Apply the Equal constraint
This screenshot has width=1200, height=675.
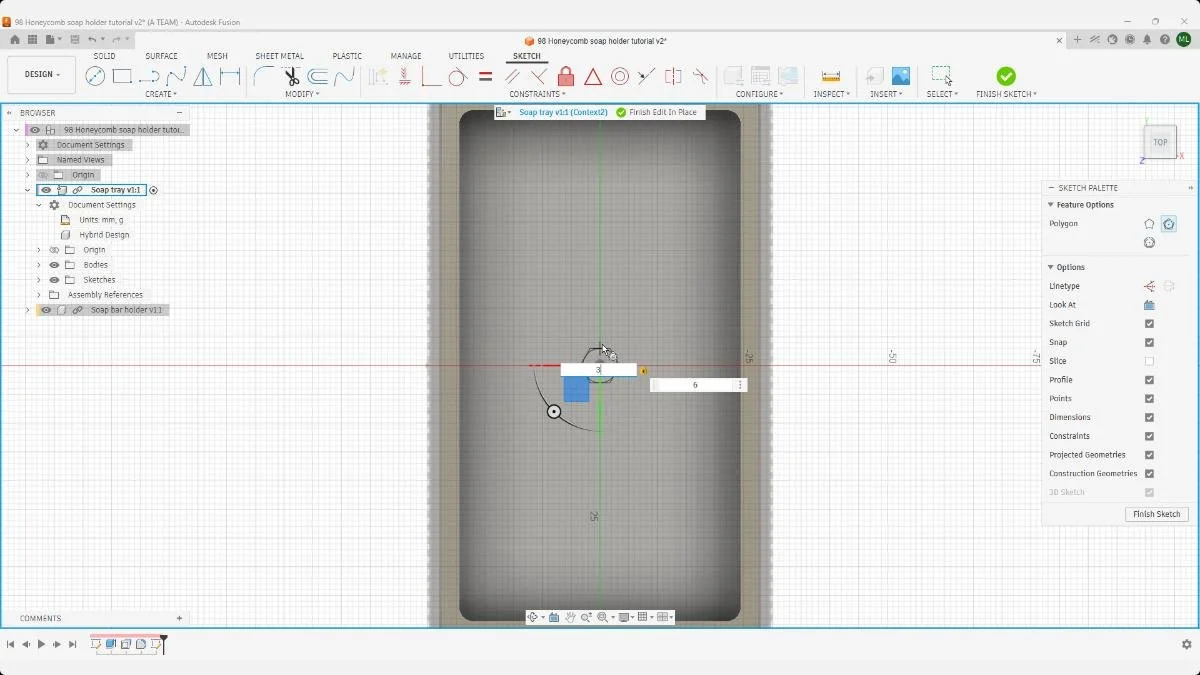point(485,76)
